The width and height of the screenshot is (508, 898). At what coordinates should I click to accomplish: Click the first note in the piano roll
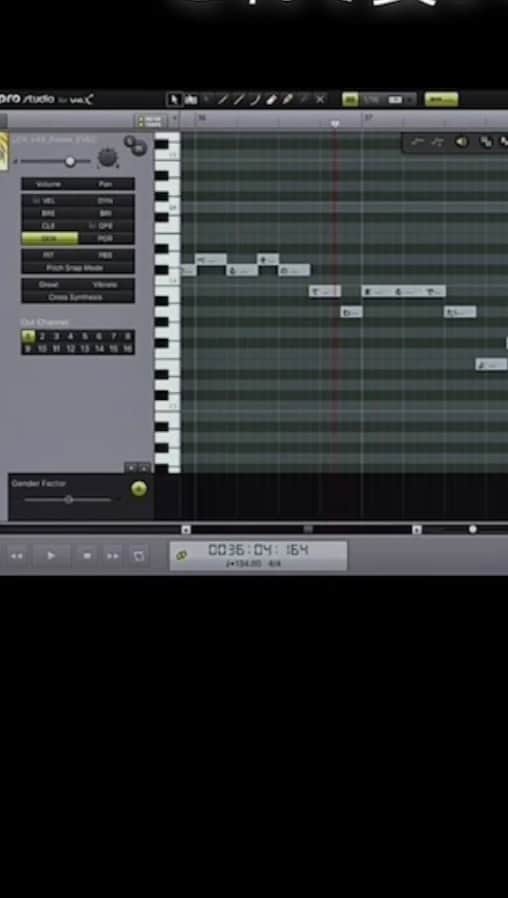click(188, 270)
